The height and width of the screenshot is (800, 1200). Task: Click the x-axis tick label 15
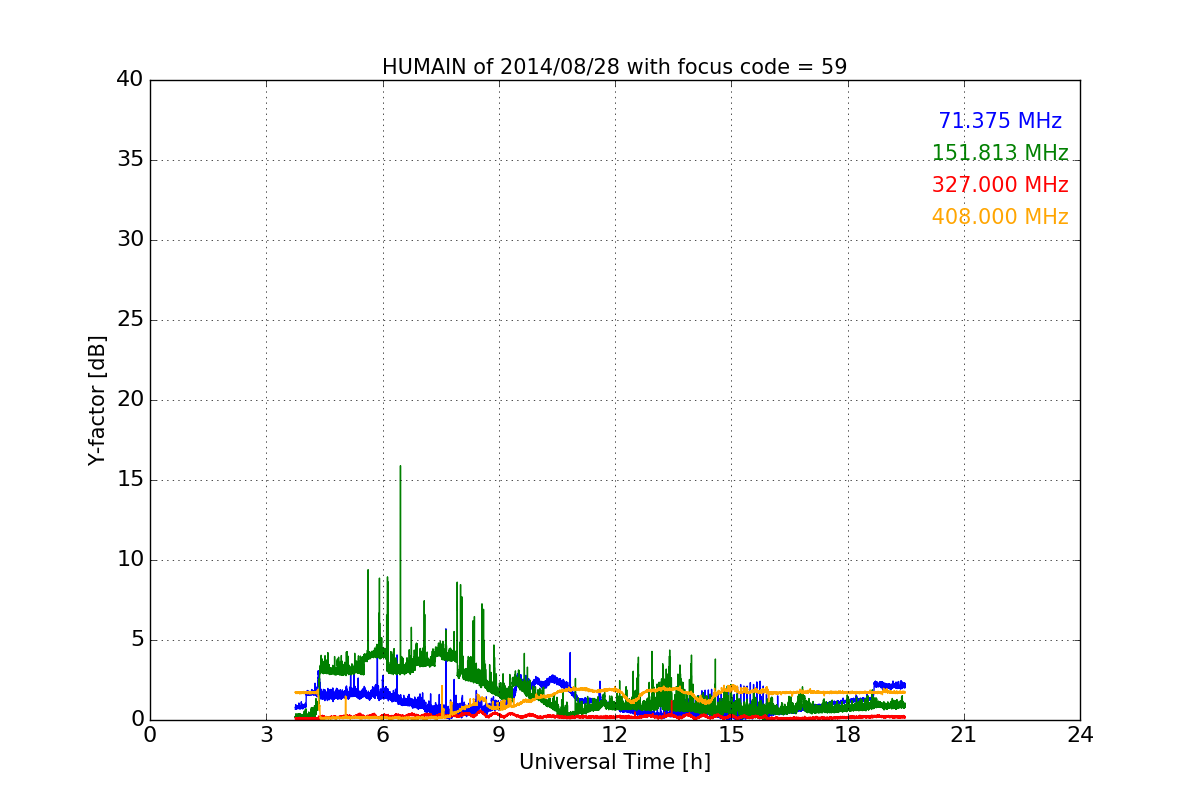point(731,734)
